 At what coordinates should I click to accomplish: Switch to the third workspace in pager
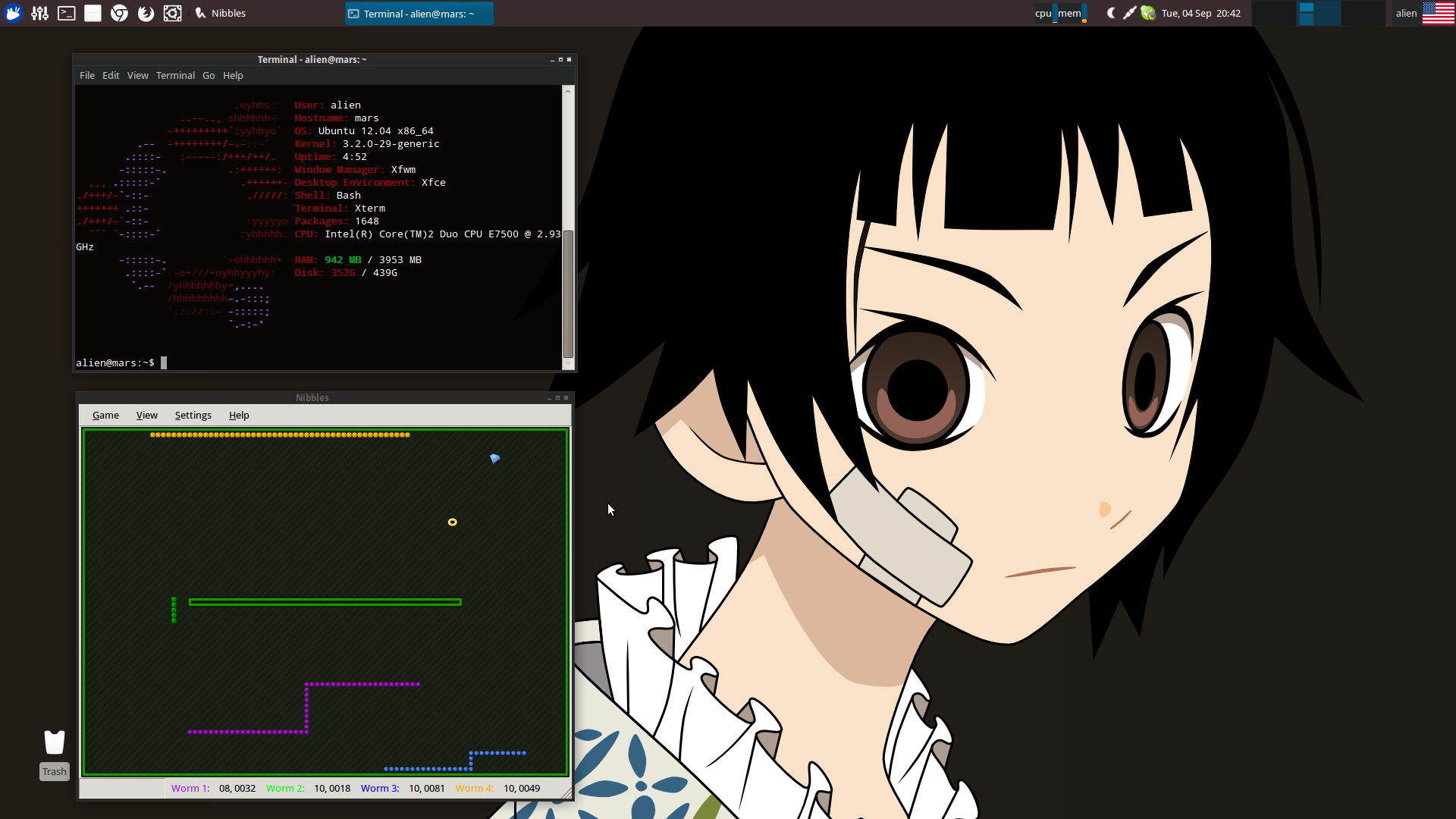pos(1364,13)
